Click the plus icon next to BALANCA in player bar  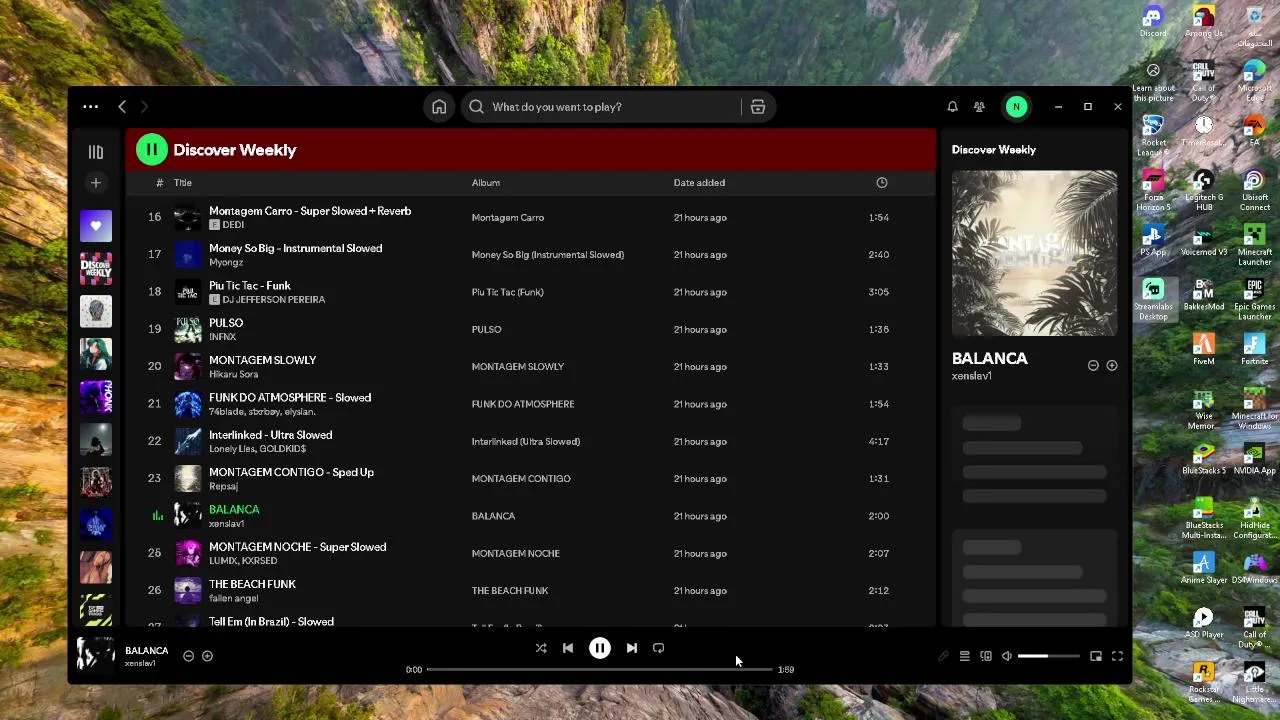coord(207,656)
